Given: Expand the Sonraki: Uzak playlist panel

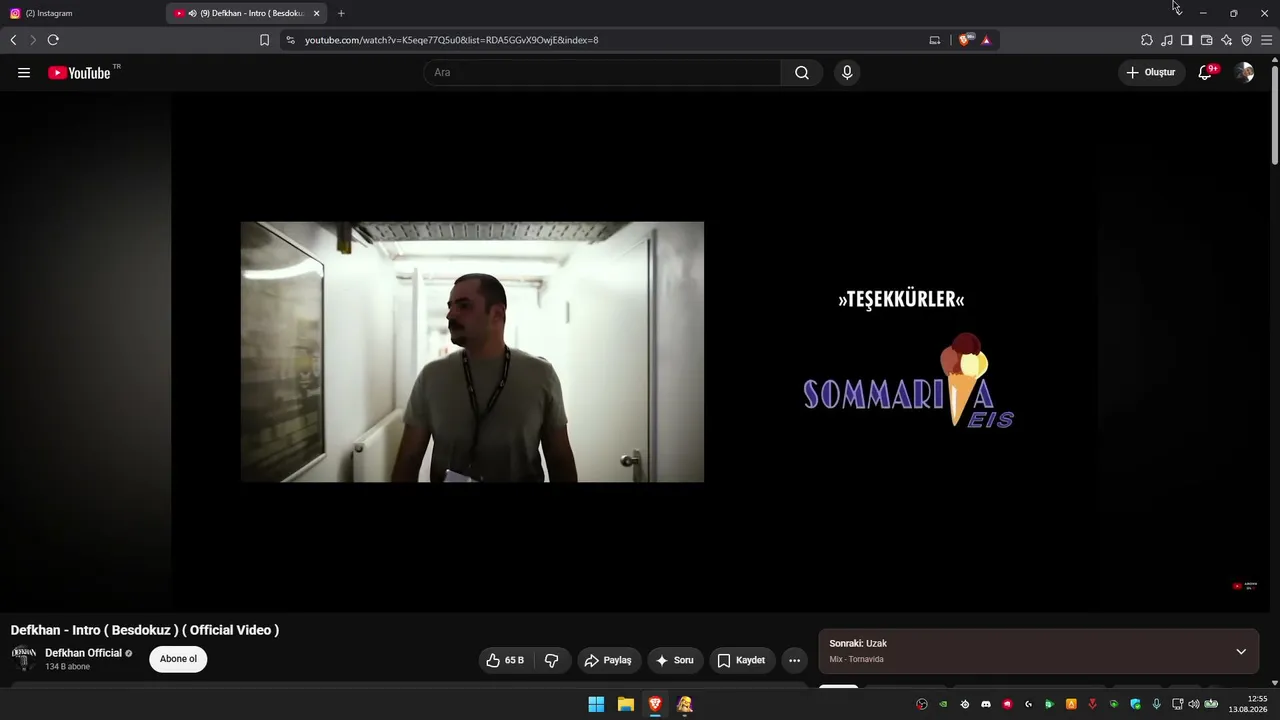Looking at the screenshot, I should (x=1241, y=652).
